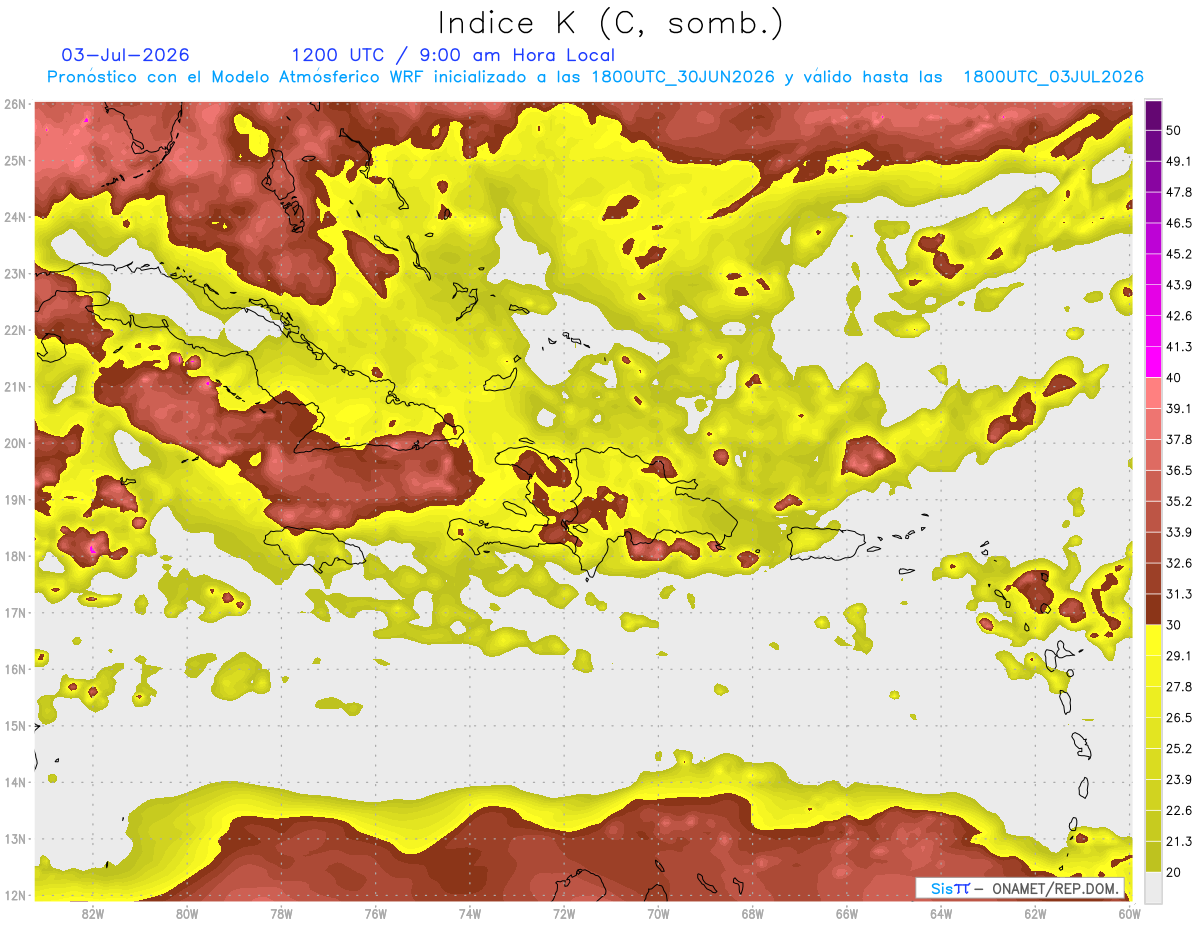Click the longitude label '70W'
This screenshot has width=1200, height=927.
tap(658, 913)
